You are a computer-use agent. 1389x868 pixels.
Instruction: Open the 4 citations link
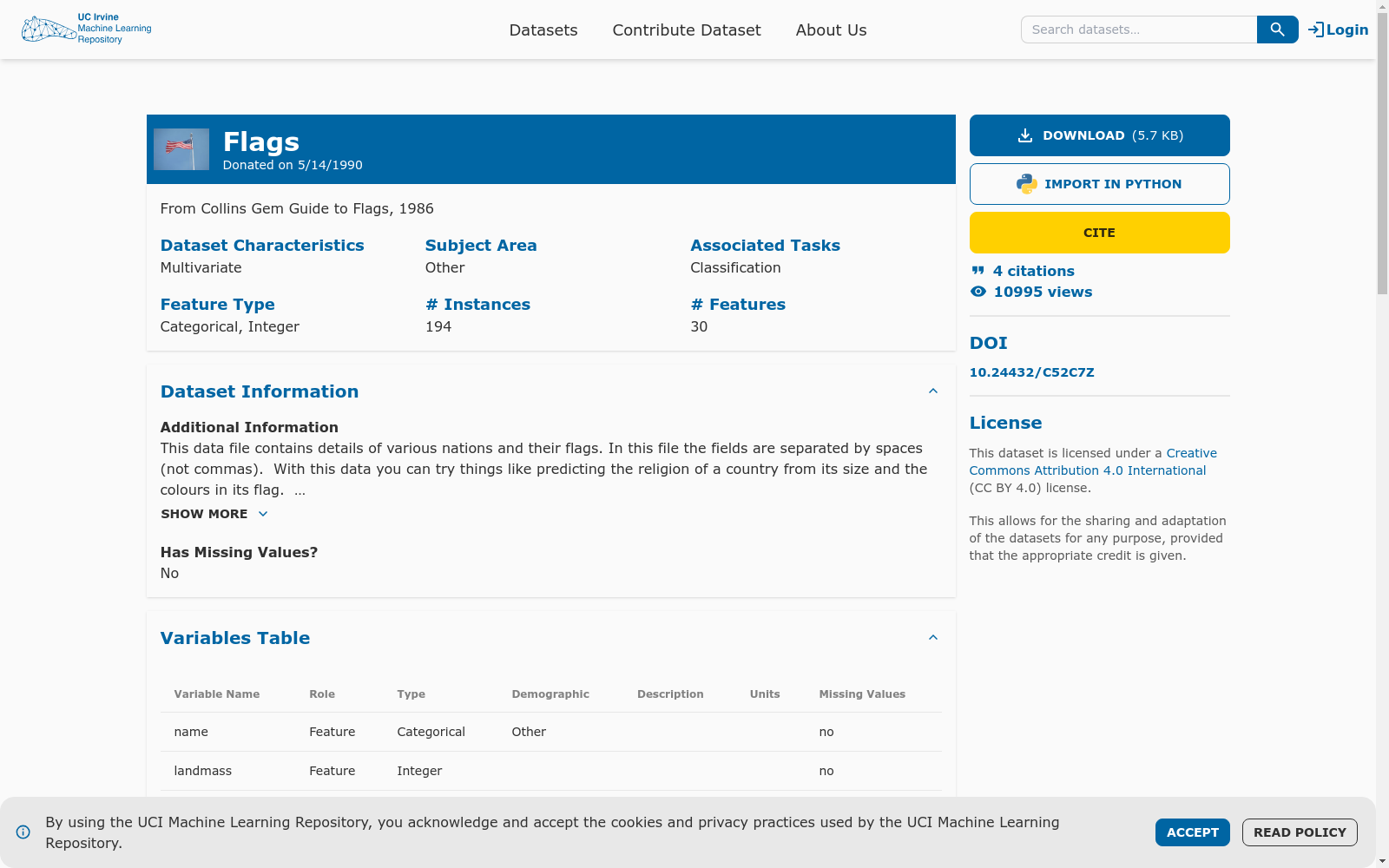(1033, 271)
